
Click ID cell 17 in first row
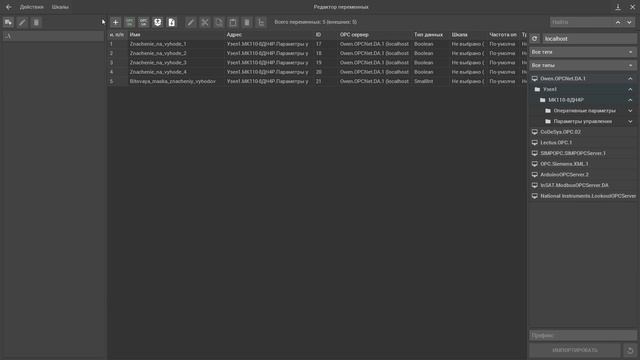(318, 44)
